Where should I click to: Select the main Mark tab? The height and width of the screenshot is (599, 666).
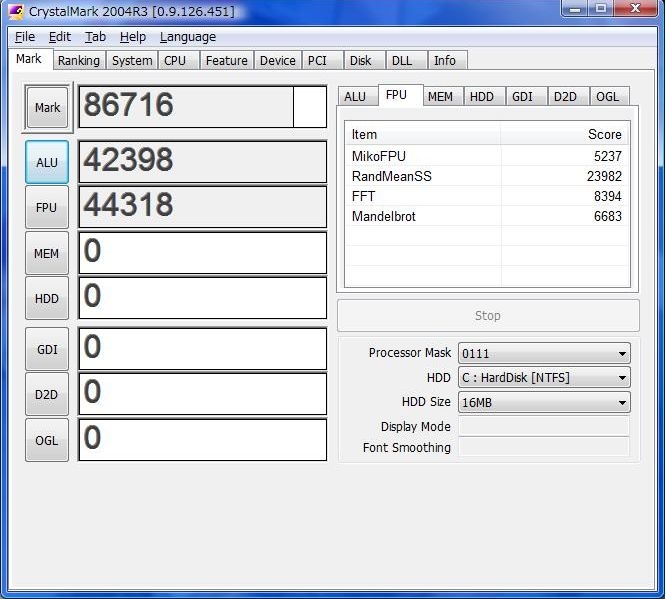pyautogui.click(x=29, y=59)
